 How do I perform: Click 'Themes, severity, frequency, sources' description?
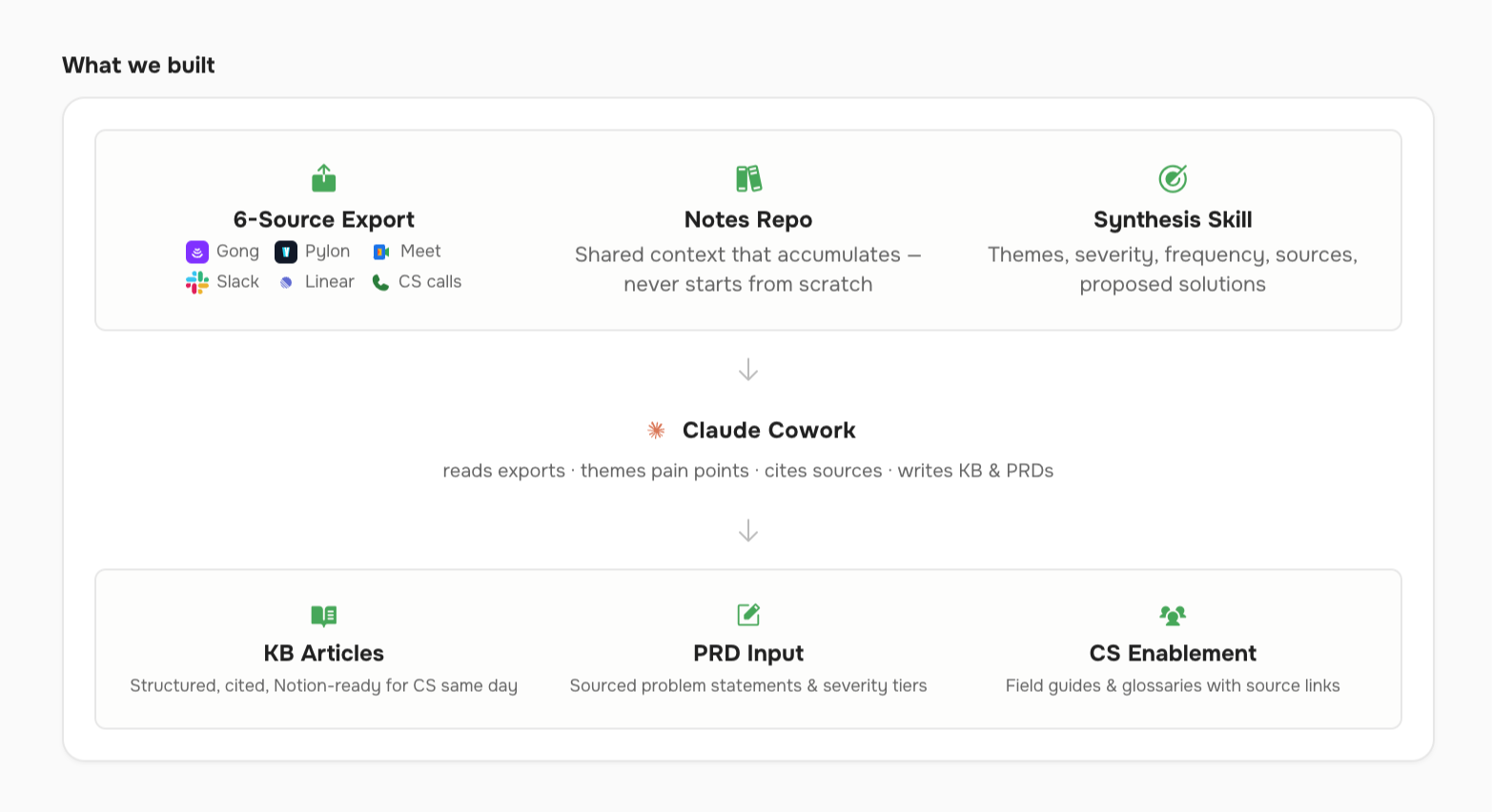pos(1173,269)
